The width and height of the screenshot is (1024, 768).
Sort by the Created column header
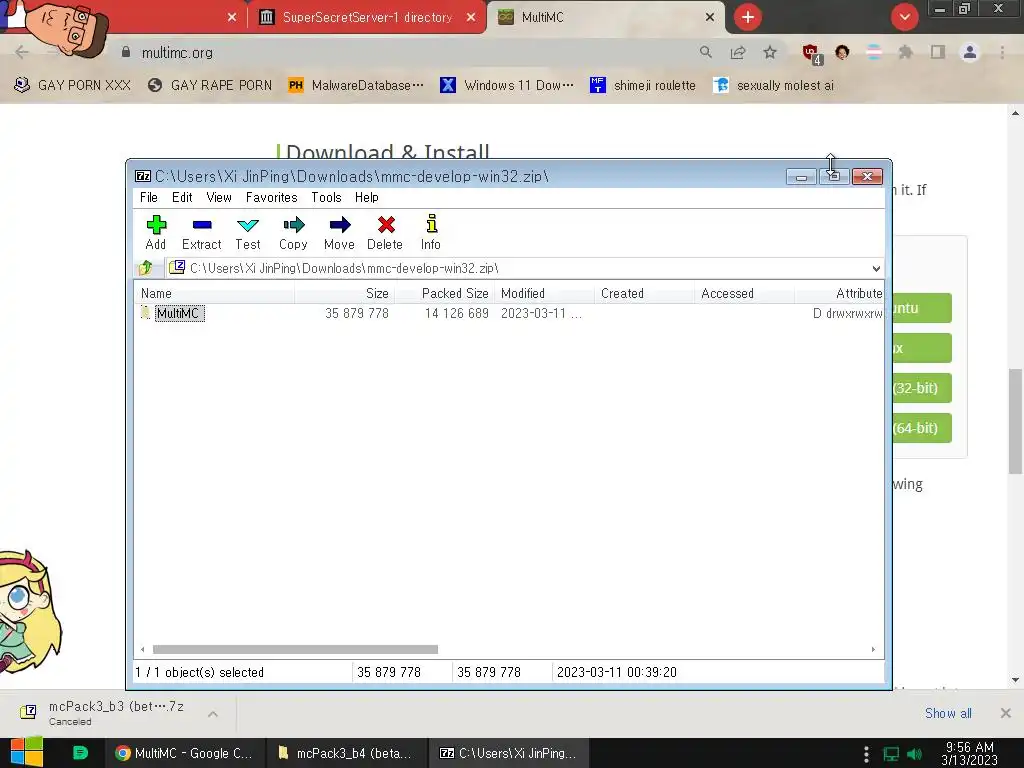click(645, 293)
